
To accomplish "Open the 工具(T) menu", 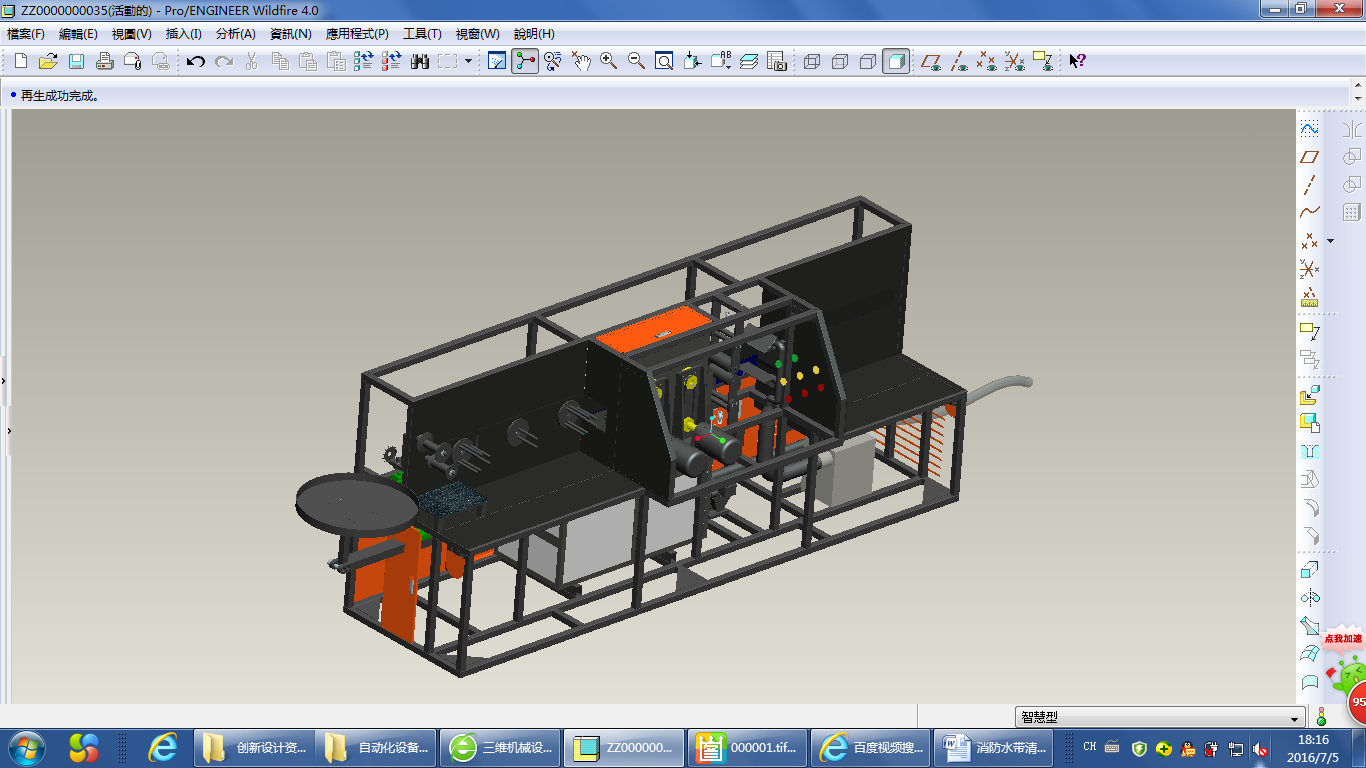I will tap(421, 34).
